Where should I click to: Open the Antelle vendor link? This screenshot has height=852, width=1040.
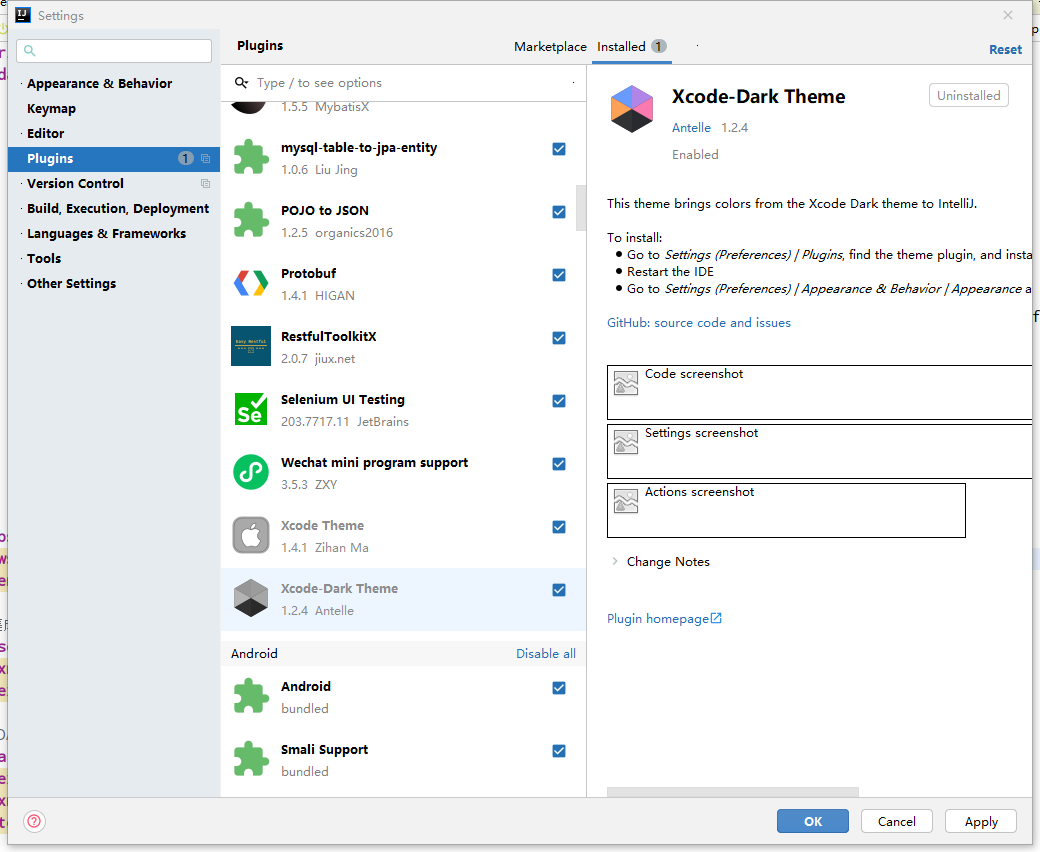point(691,128)
